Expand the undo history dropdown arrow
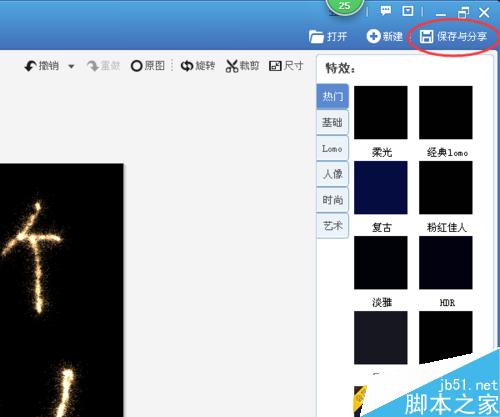 click(71, 66)
